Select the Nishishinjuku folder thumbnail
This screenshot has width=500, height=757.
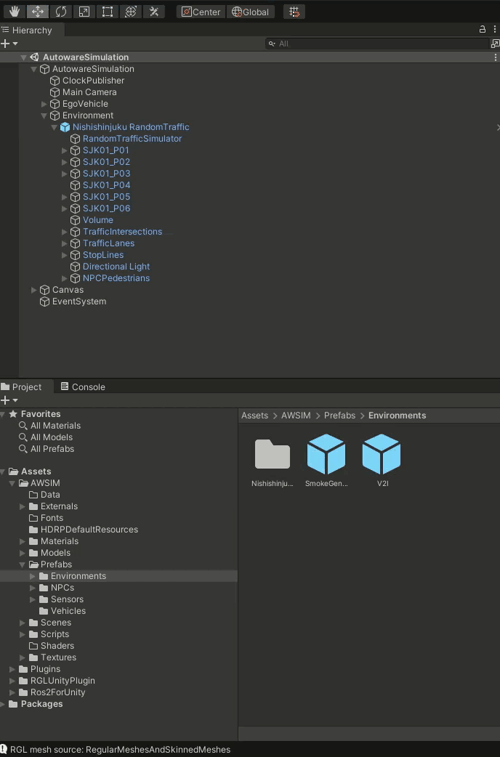pos(272,454)
